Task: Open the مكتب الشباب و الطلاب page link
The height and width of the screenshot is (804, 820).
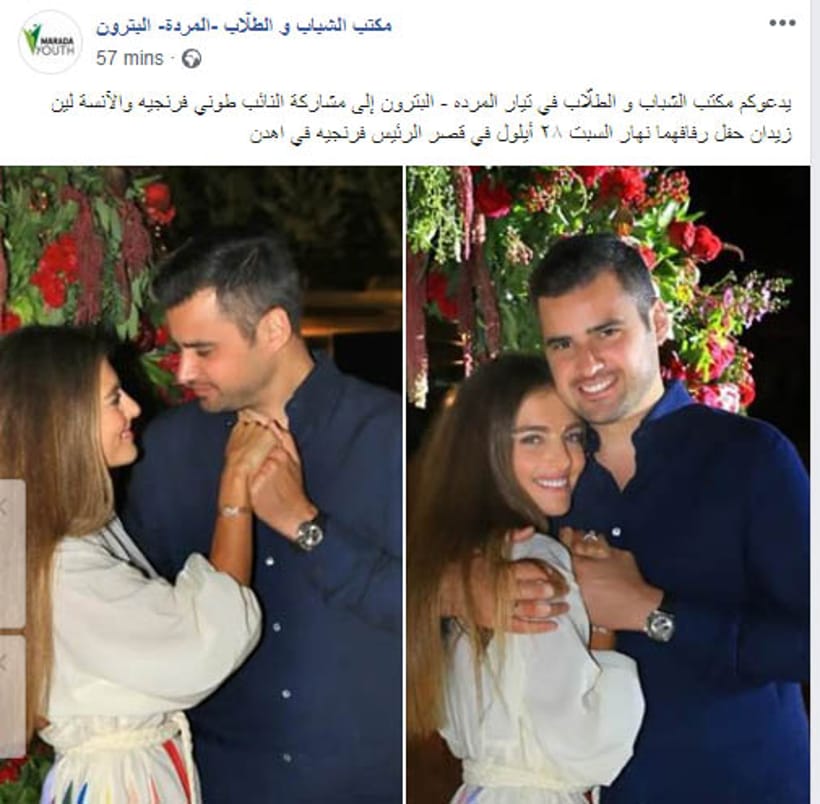Action: tap(243, 25)
